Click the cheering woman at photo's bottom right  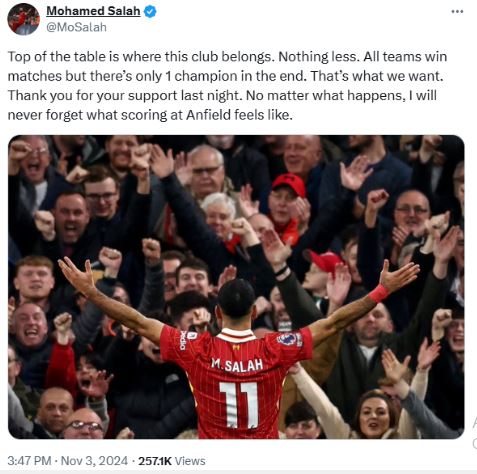375,413
